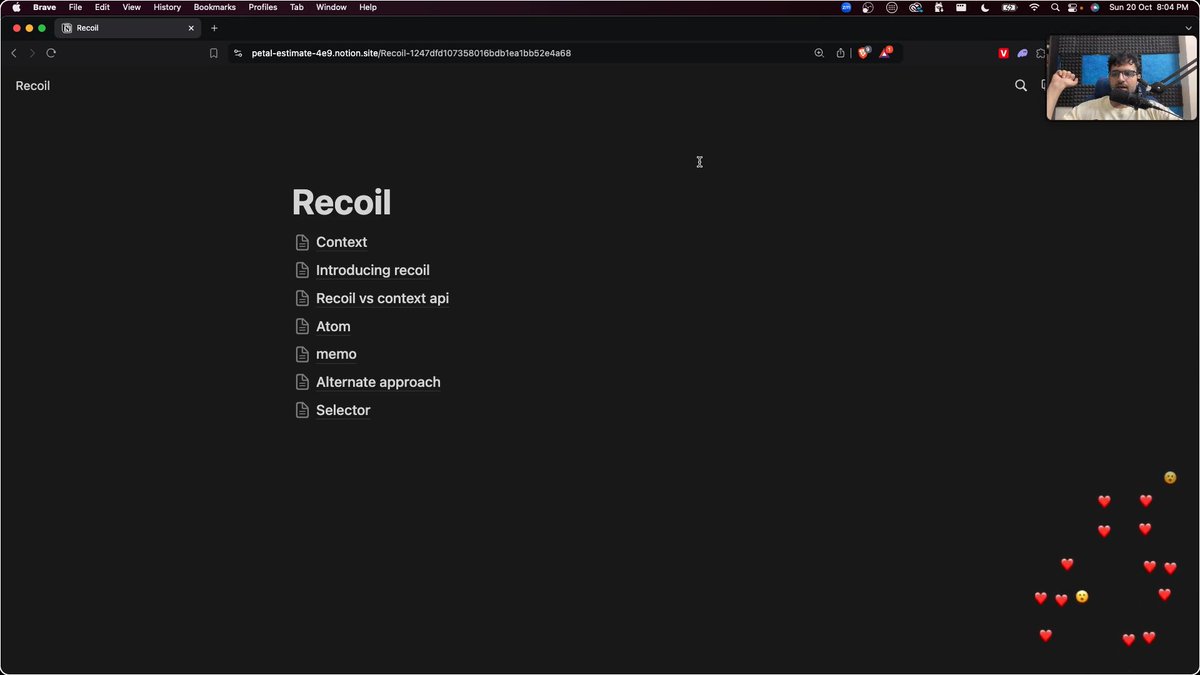Viewport: 1200px width, 675px height.
Task: Select the Recoil browser tab
Action: 127,28
